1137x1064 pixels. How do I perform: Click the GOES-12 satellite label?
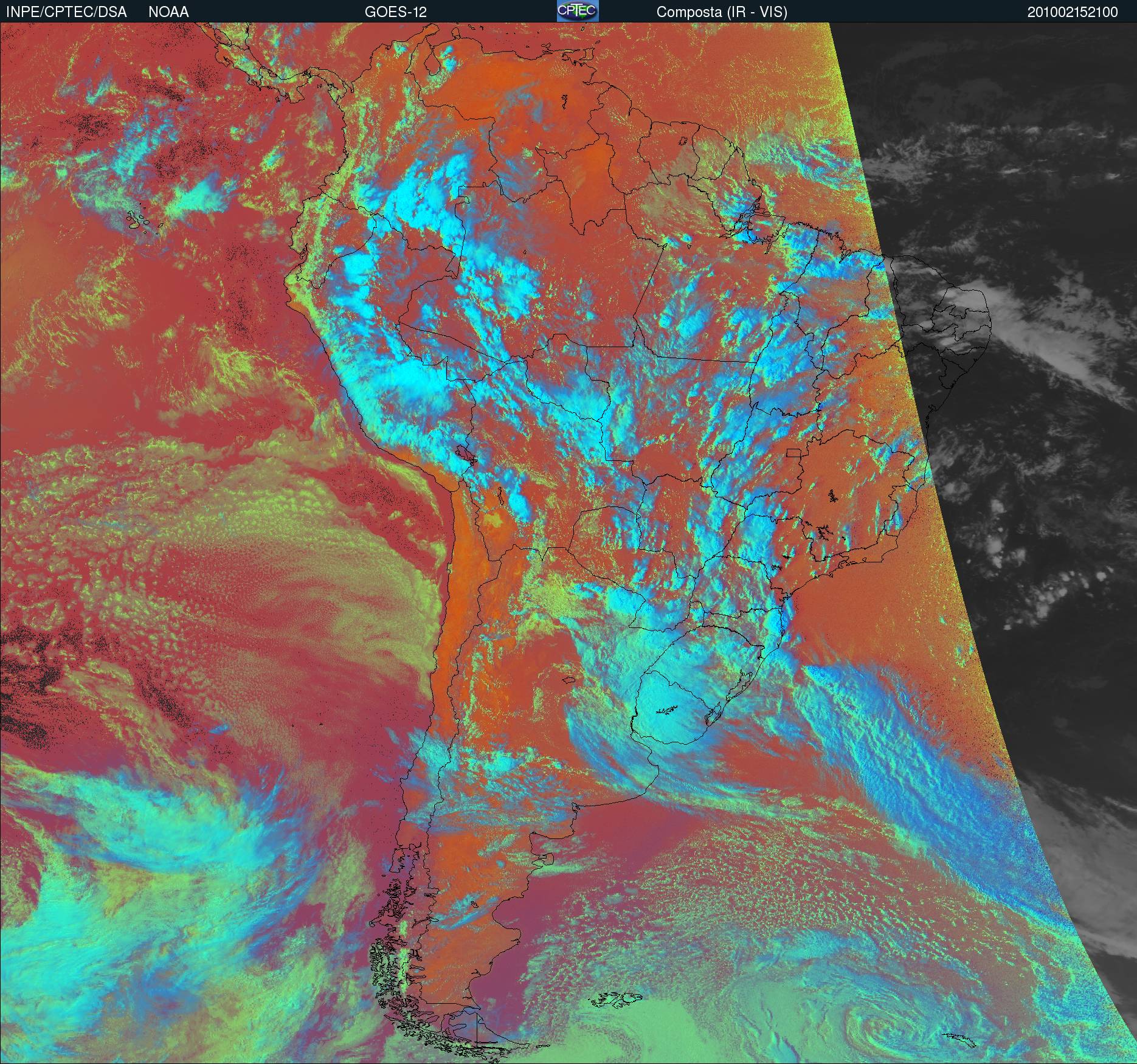point(395,12)
